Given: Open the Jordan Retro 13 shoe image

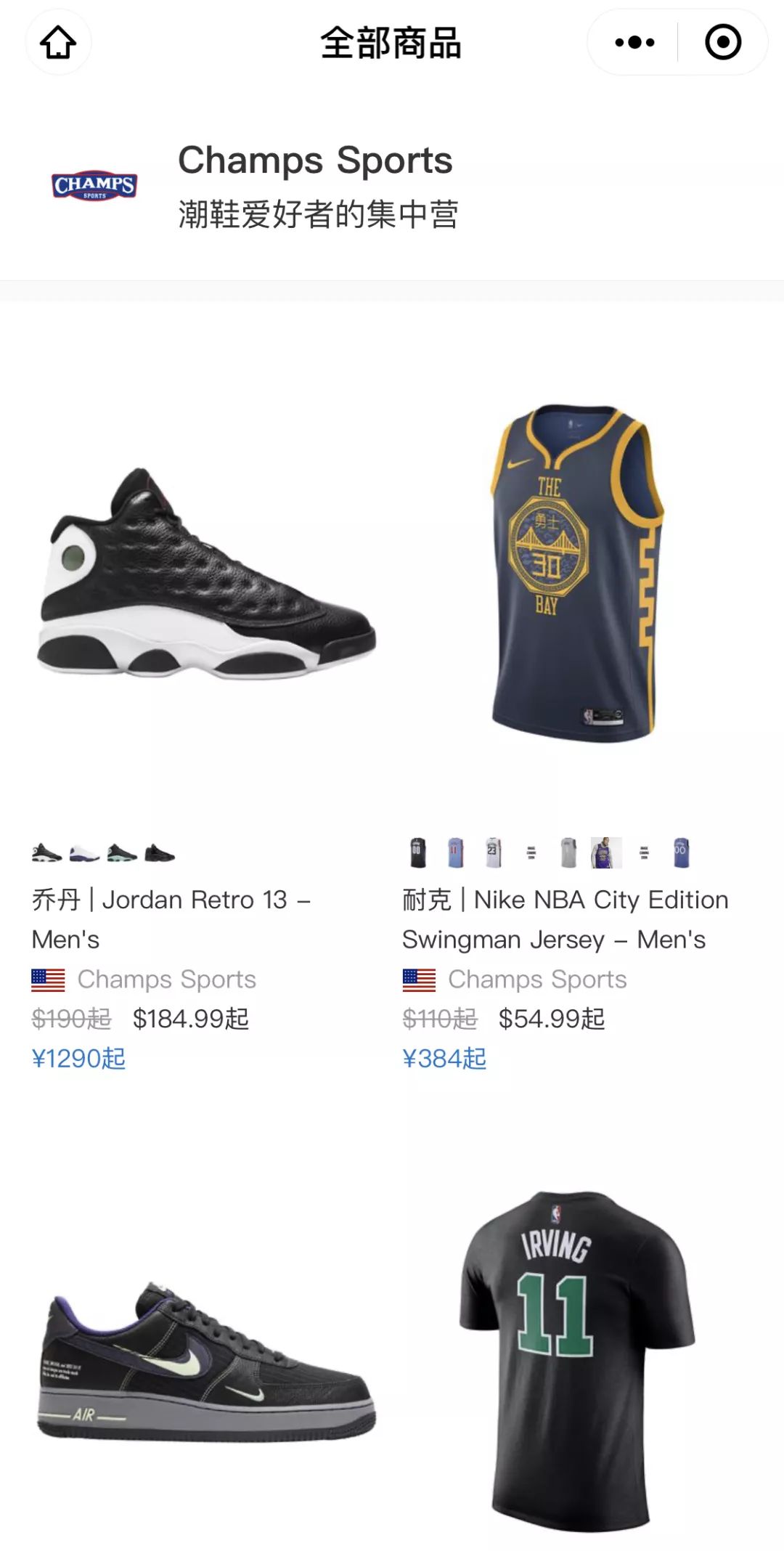Looking at the screenshot, I should 207,574.
